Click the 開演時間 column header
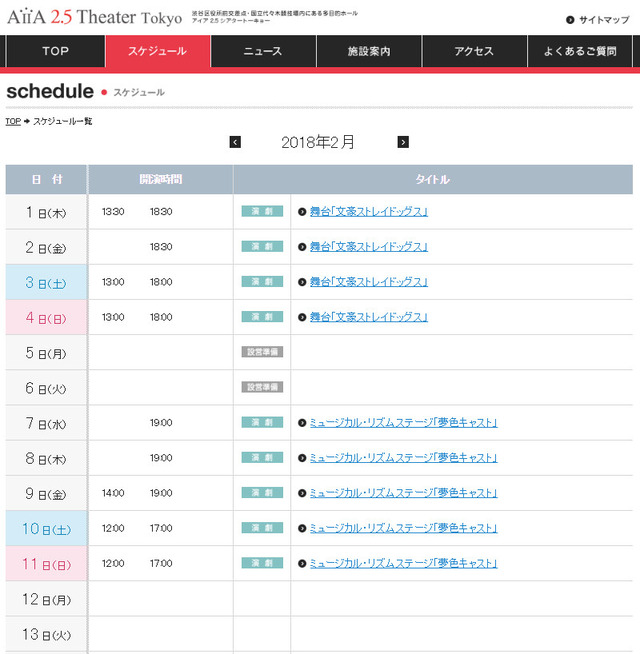 pos(161,179)
